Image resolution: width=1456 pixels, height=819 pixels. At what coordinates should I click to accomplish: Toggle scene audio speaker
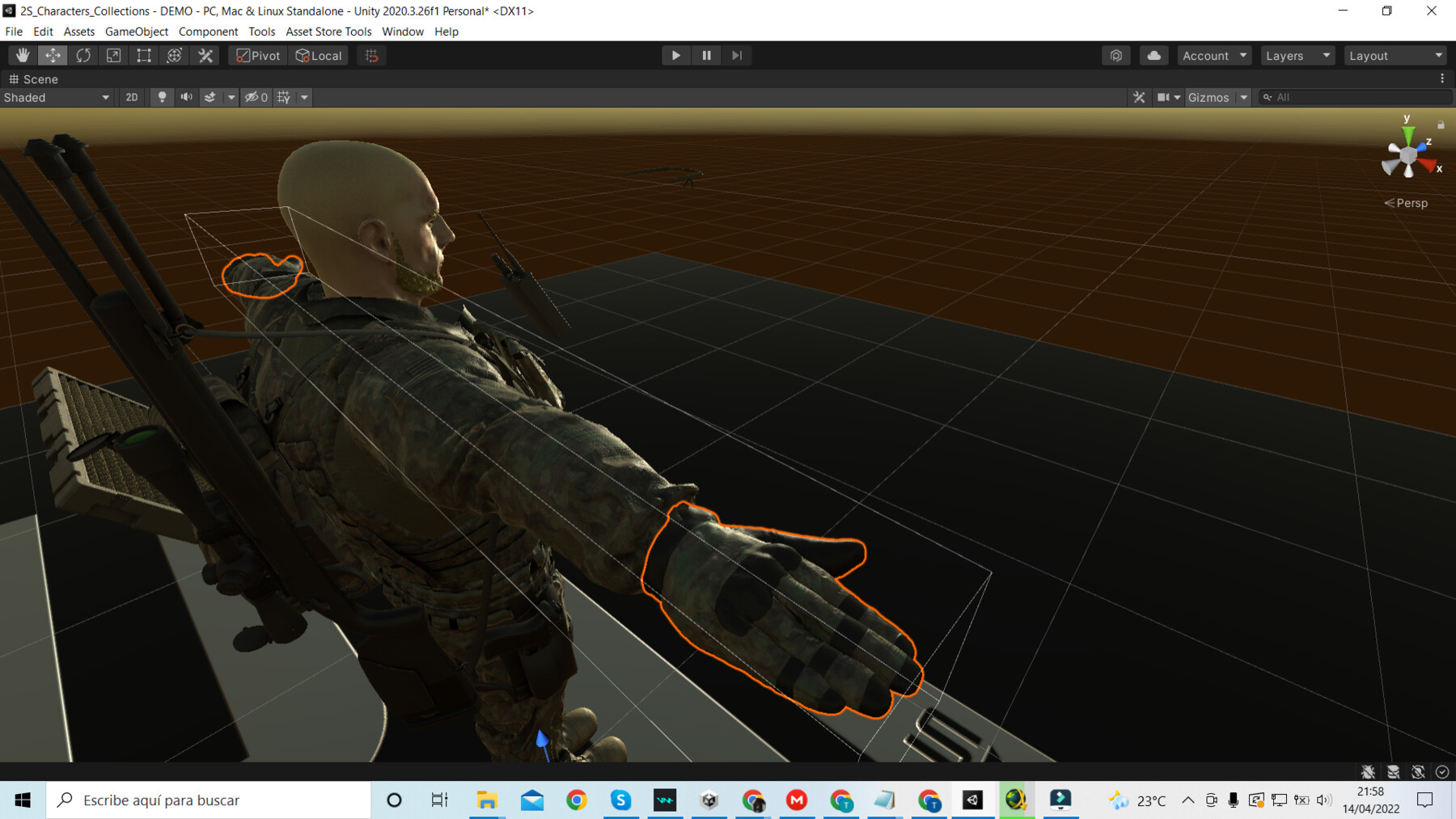(x=186, y=97)
